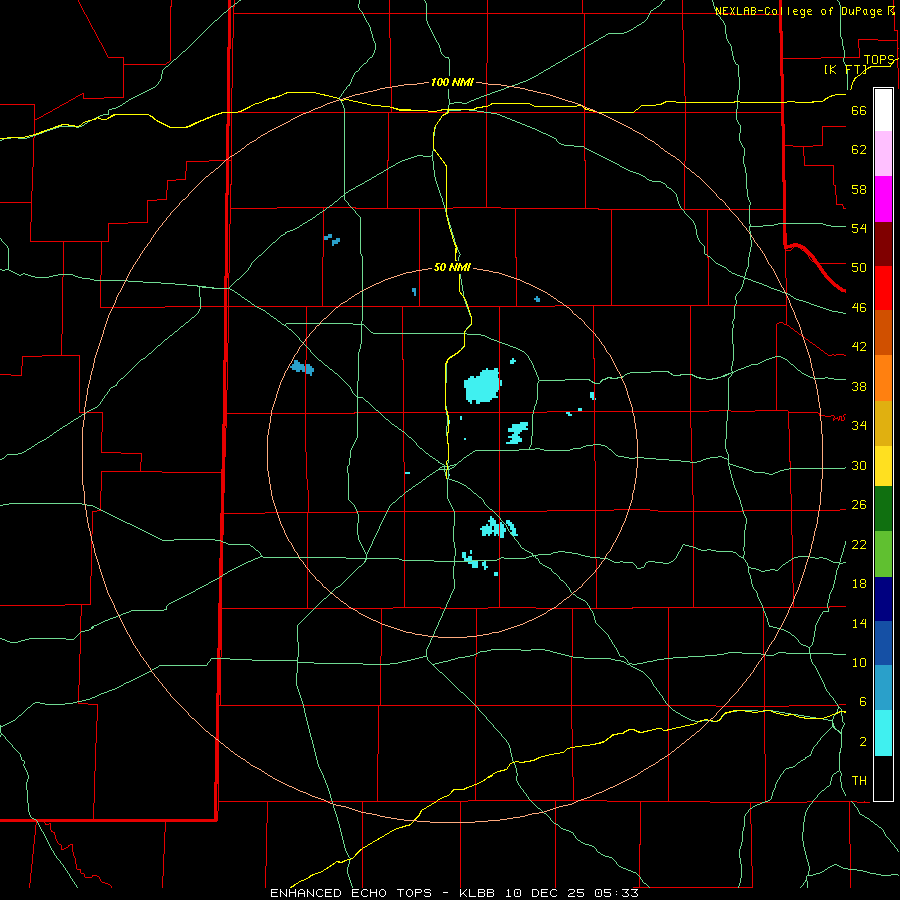This screenshot has height=900, width=900.
Task: Click the legend value 2
Action: [x=863, y=741]
